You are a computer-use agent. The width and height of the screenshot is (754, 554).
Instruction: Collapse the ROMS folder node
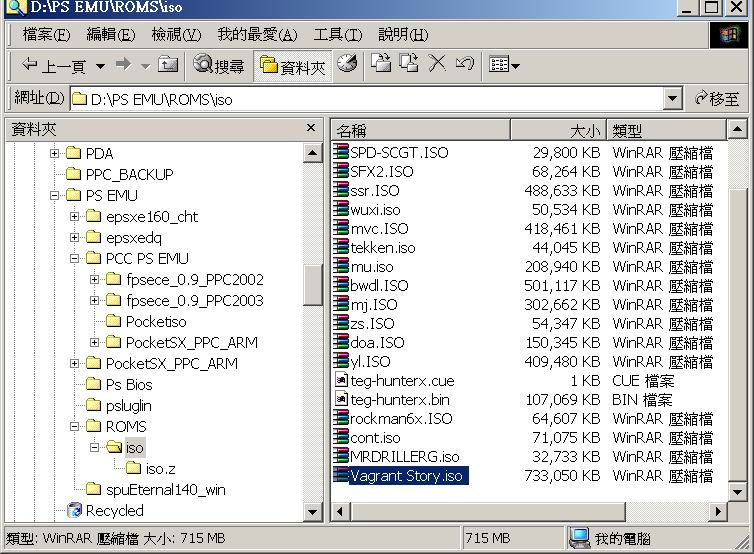(x=75, y=427)
